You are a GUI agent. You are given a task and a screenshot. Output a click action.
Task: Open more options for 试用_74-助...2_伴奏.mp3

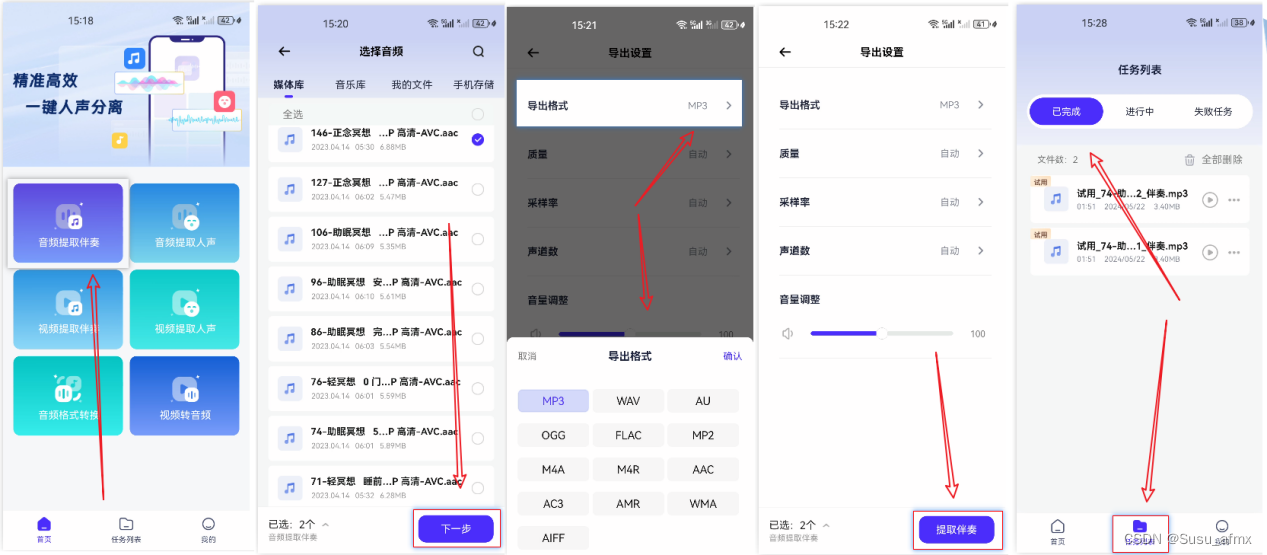point(1234,200)
